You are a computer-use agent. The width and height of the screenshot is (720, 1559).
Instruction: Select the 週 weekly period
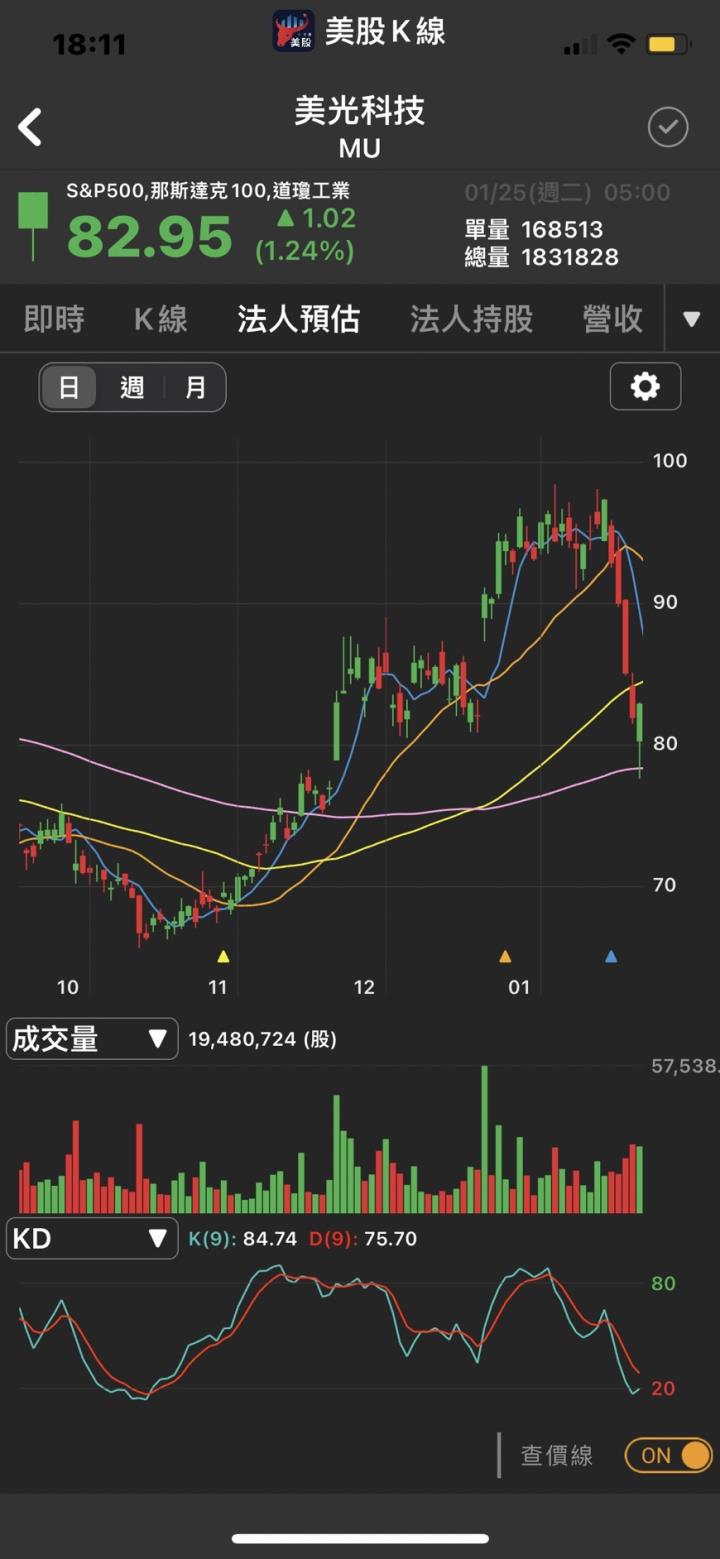tap(133, 387)
